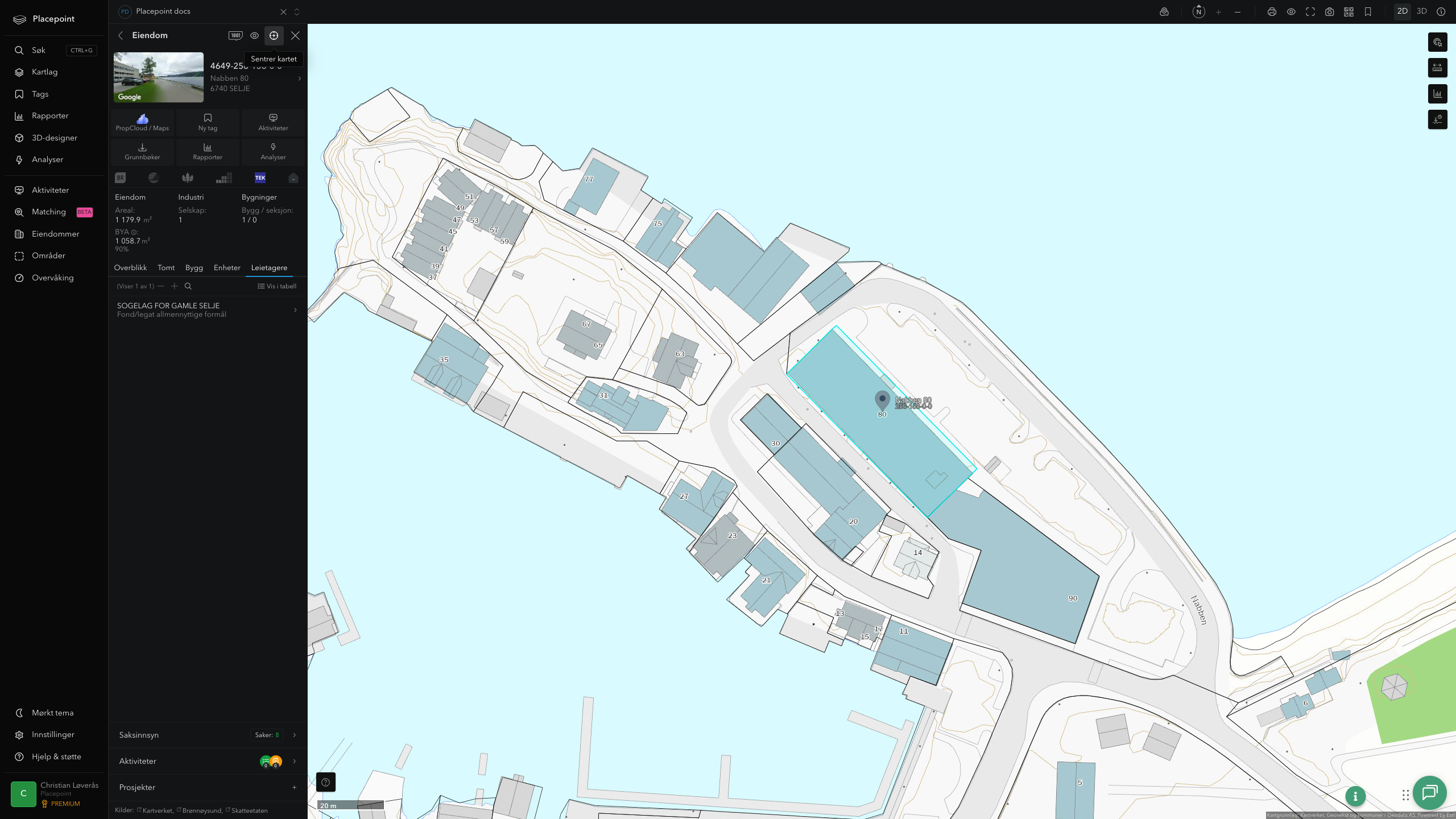
Task: Activate the map select cursor tool
Action: coord(1438,42)
